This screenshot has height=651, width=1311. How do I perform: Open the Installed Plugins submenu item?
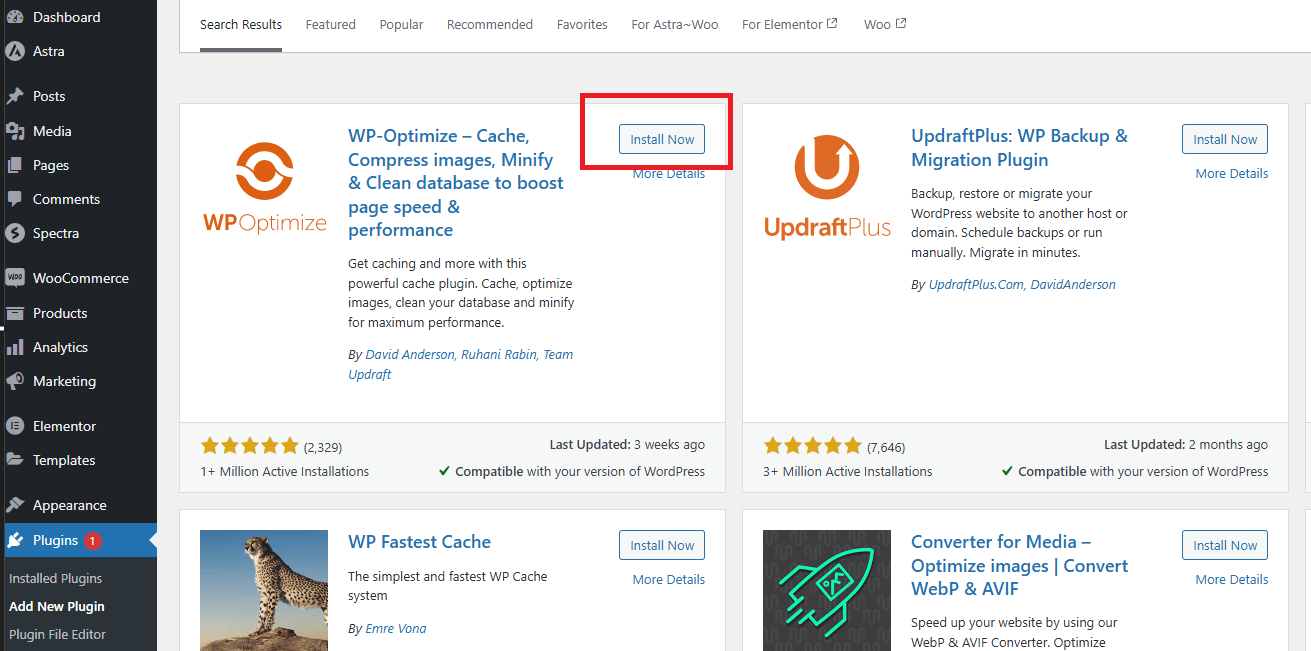53,578
